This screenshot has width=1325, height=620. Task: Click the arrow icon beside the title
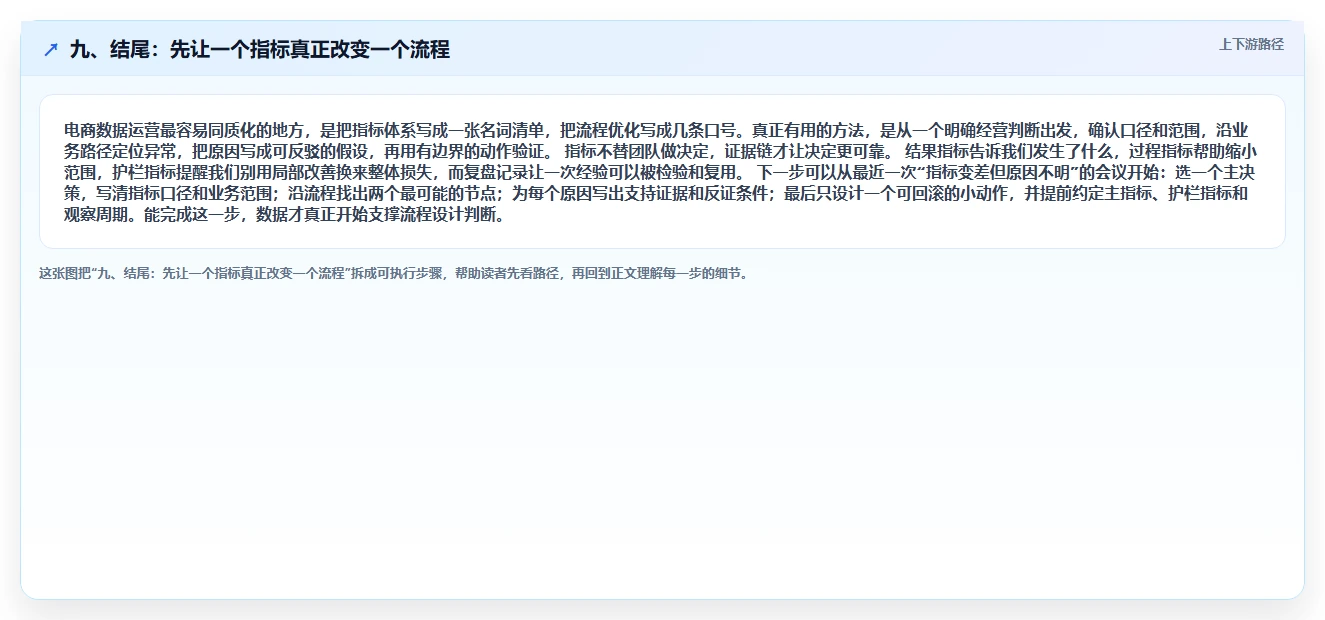tap(51, 50)
